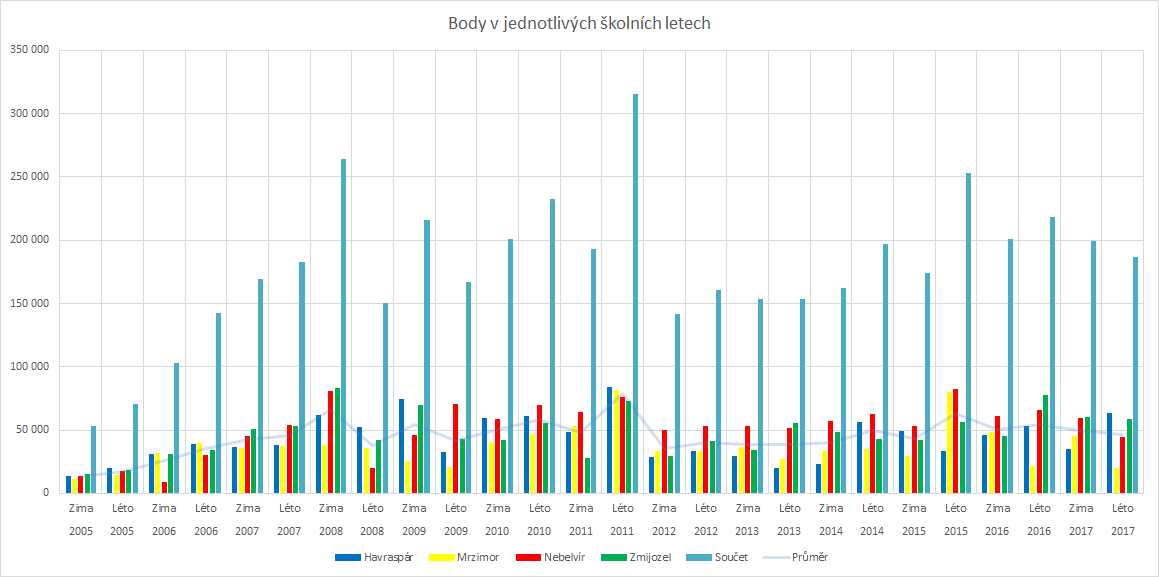1159x577 pixels.
Task: Select the Součet bar for Zima 2012
Action: click(x=676, y=403)
